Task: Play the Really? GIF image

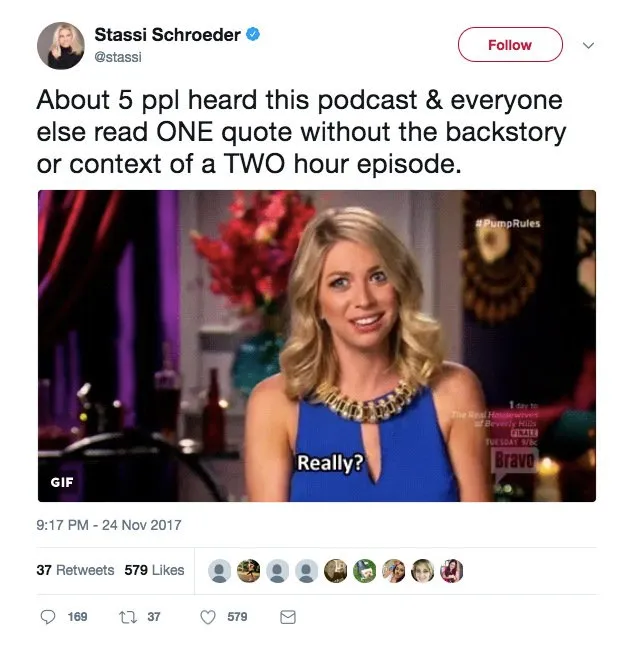Action: [x=317, y=346]
